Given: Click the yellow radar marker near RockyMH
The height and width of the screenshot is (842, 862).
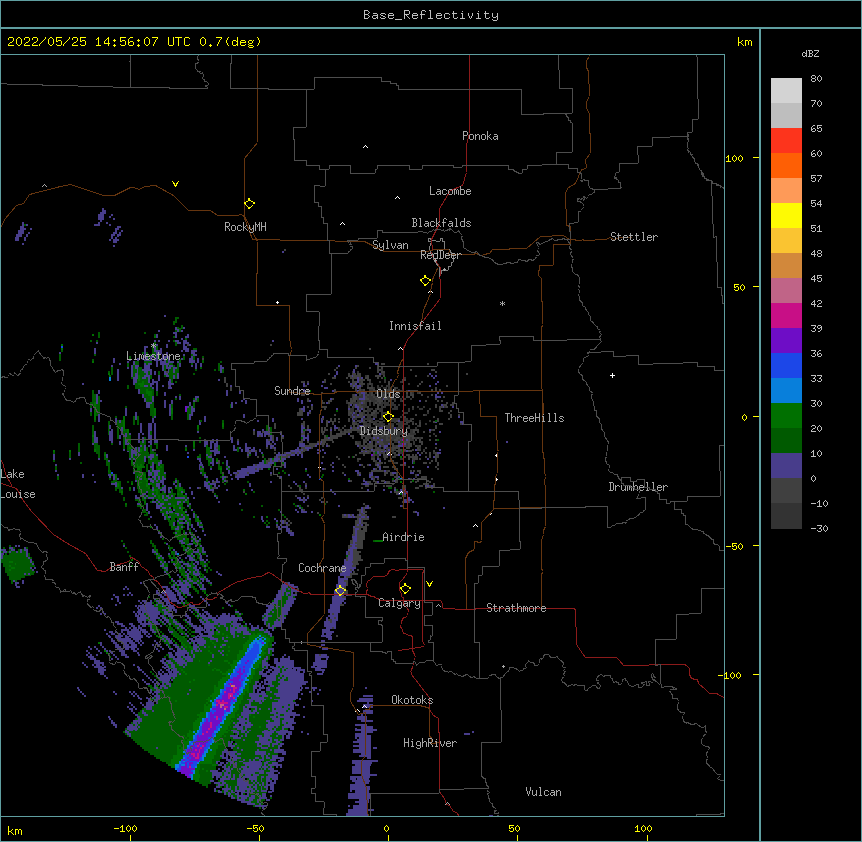Looking at the screenshot, I should (249, 203).
